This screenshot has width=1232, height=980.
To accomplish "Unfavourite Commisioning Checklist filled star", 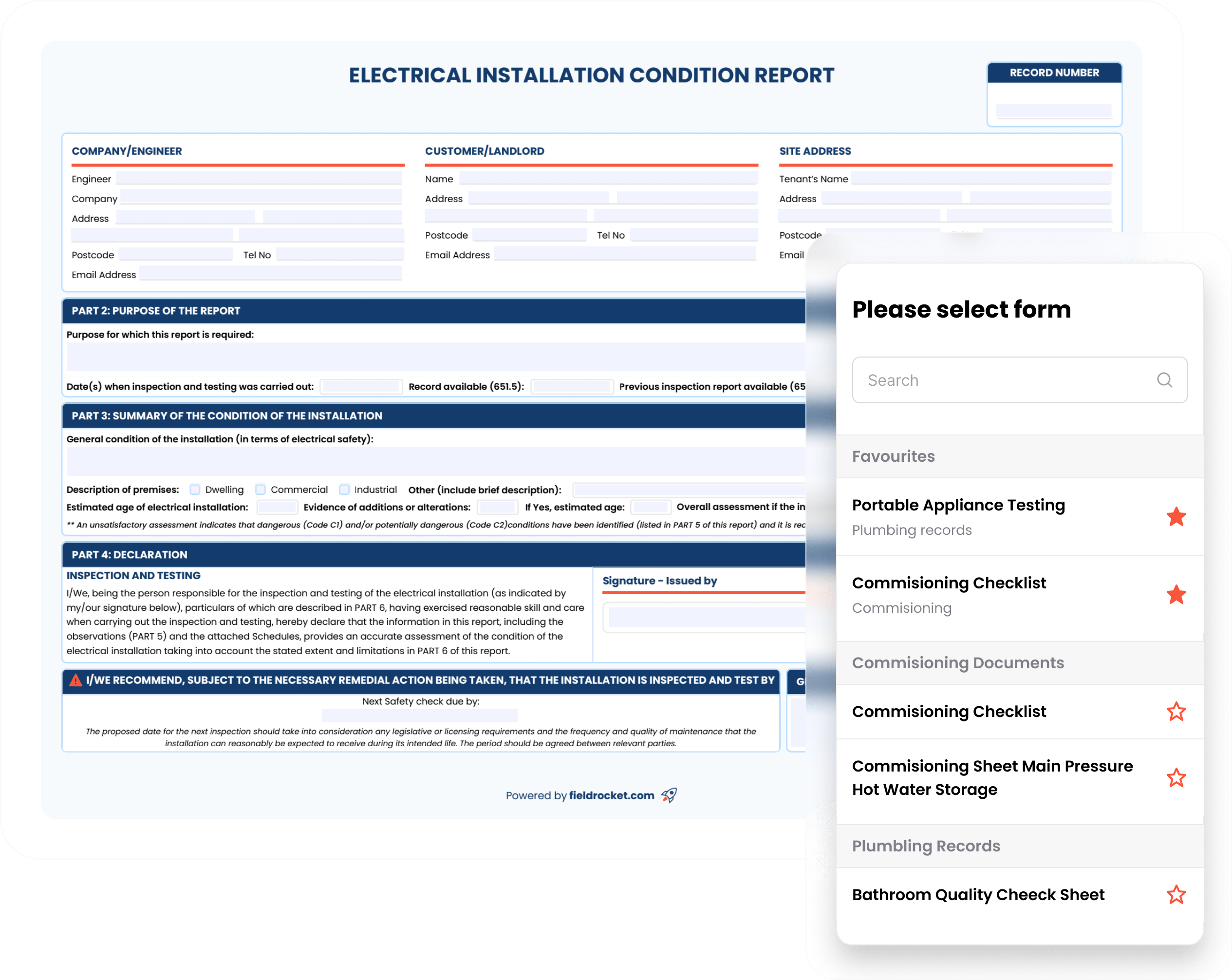I will click(1176, 594).
